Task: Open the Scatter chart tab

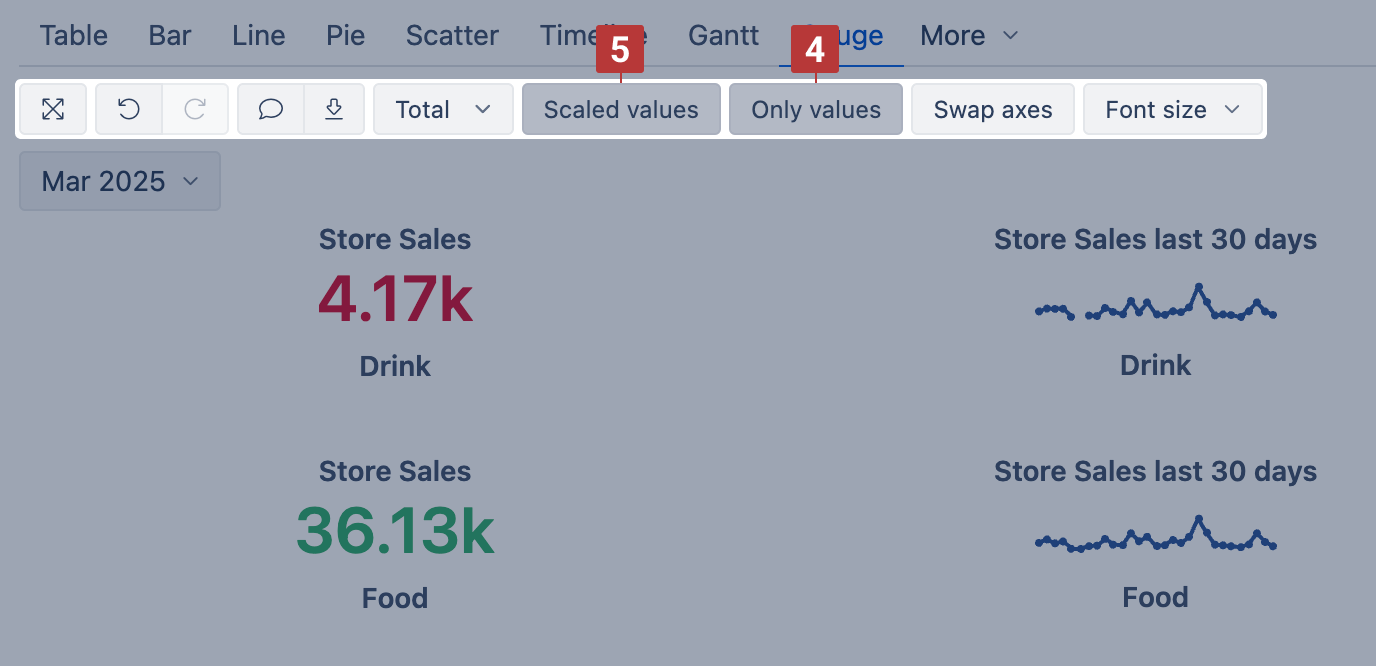Action: click(452, 36)
